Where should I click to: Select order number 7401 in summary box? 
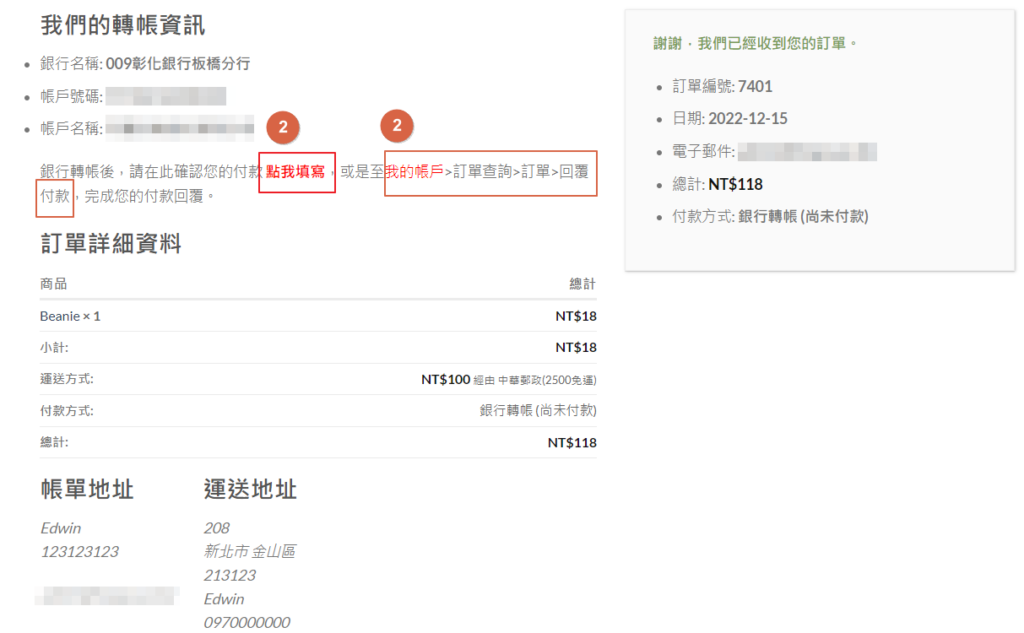click(x=755, y=87)
